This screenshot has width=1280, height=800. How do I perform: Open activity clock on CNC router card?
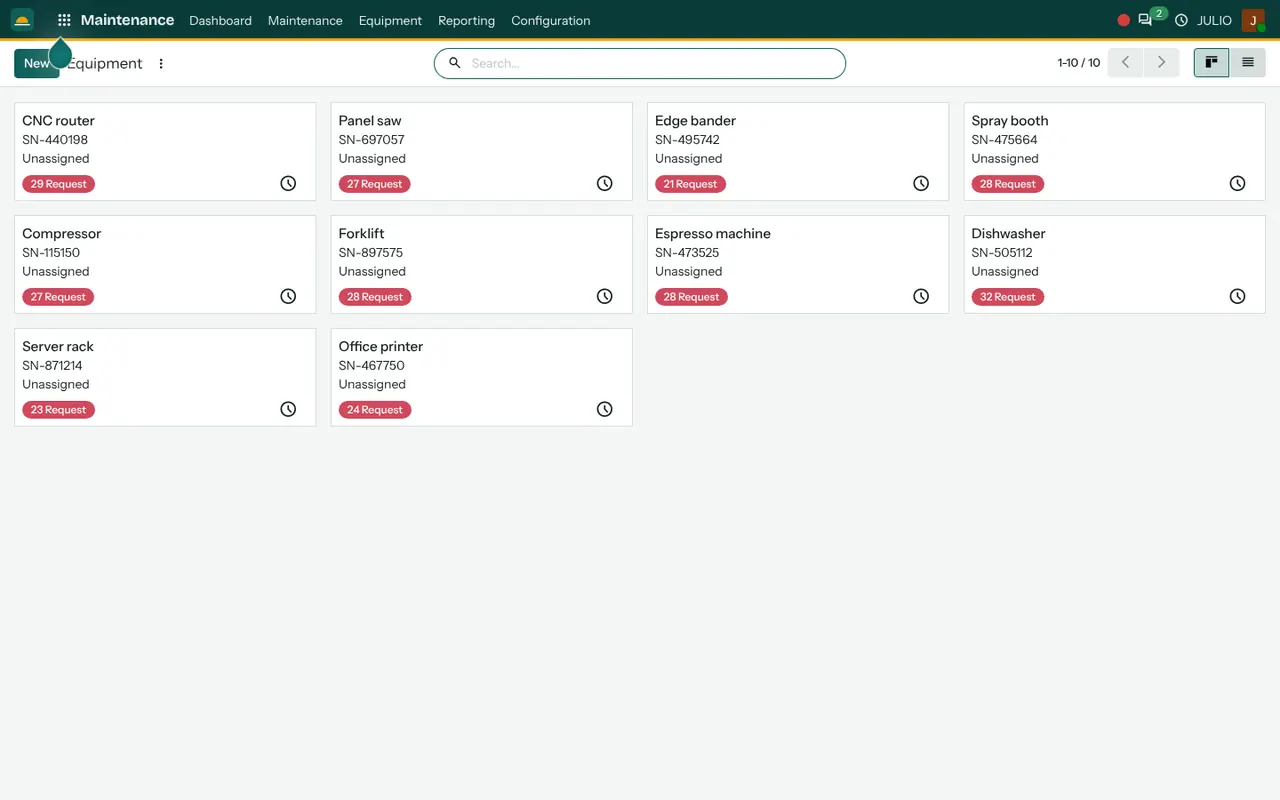(x=288, y=183)
